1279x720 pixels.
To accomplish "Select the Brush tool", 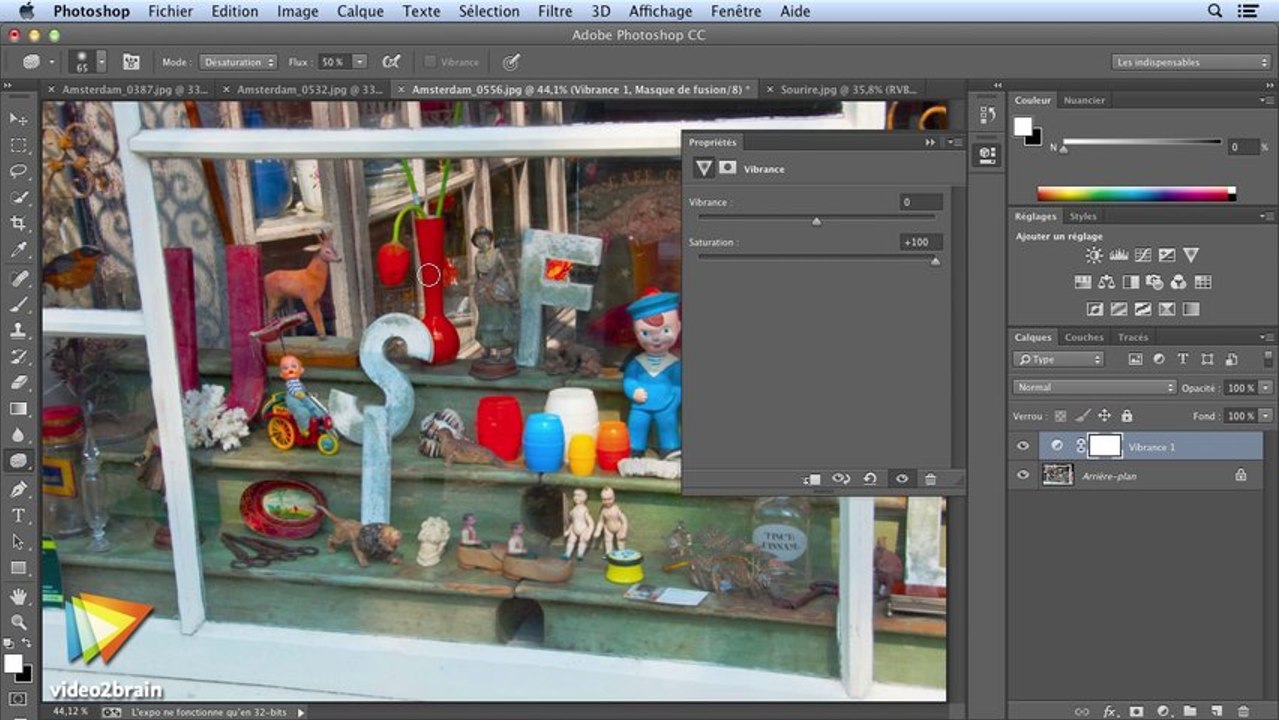I will point(18,305).
